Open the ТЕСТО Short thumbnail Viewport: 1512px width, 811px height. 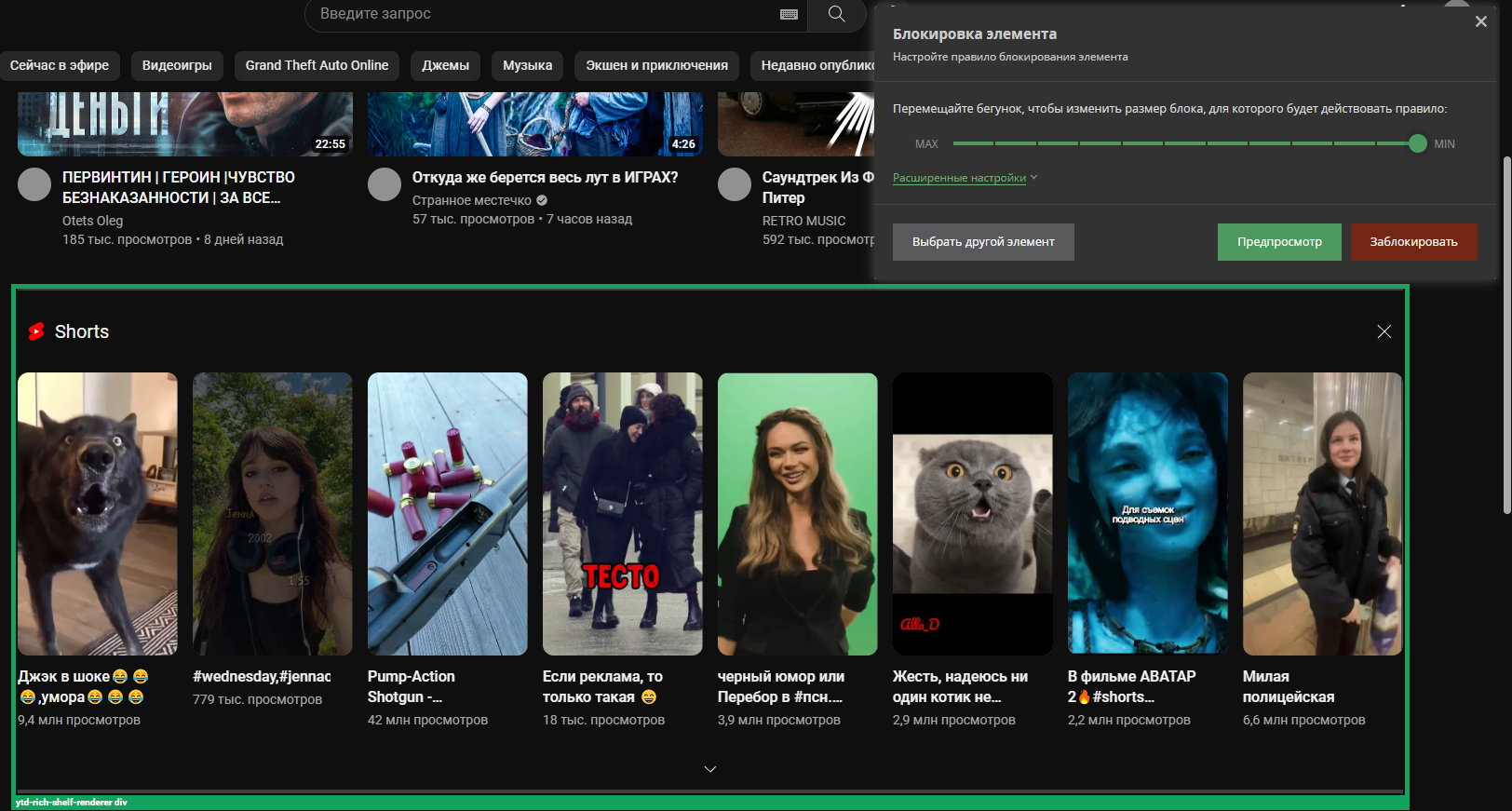(623, 514)
